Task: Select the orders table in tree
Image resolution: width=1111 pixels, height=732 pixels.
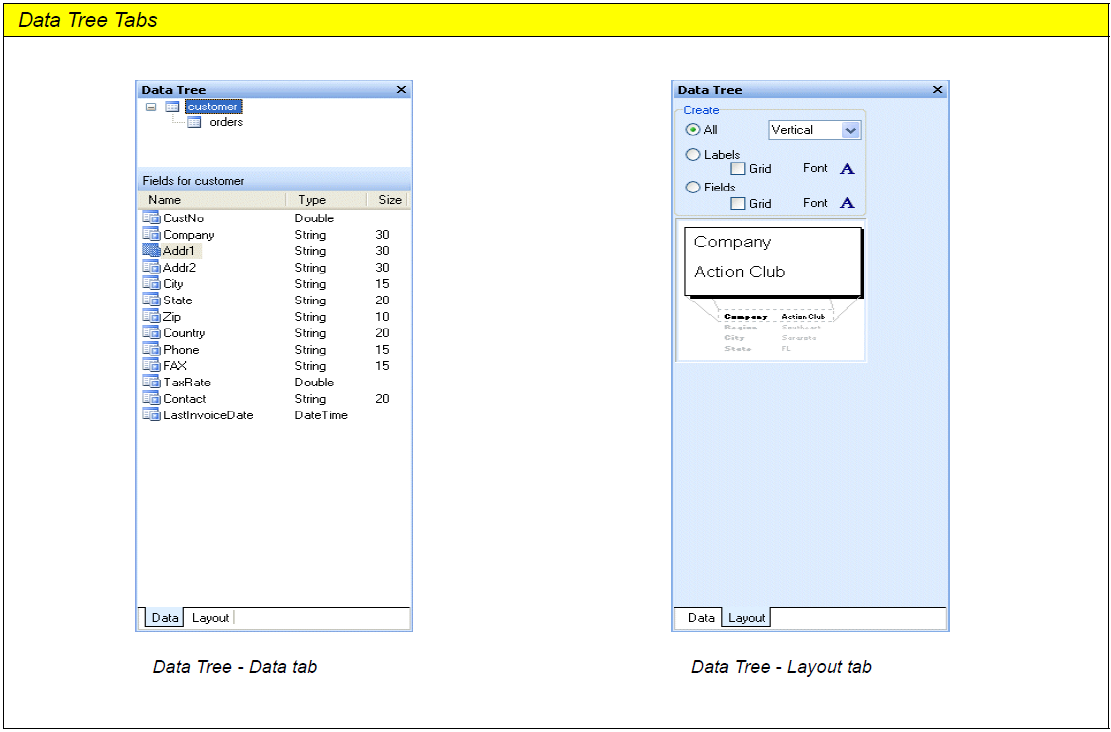Action: pos(226,123)
